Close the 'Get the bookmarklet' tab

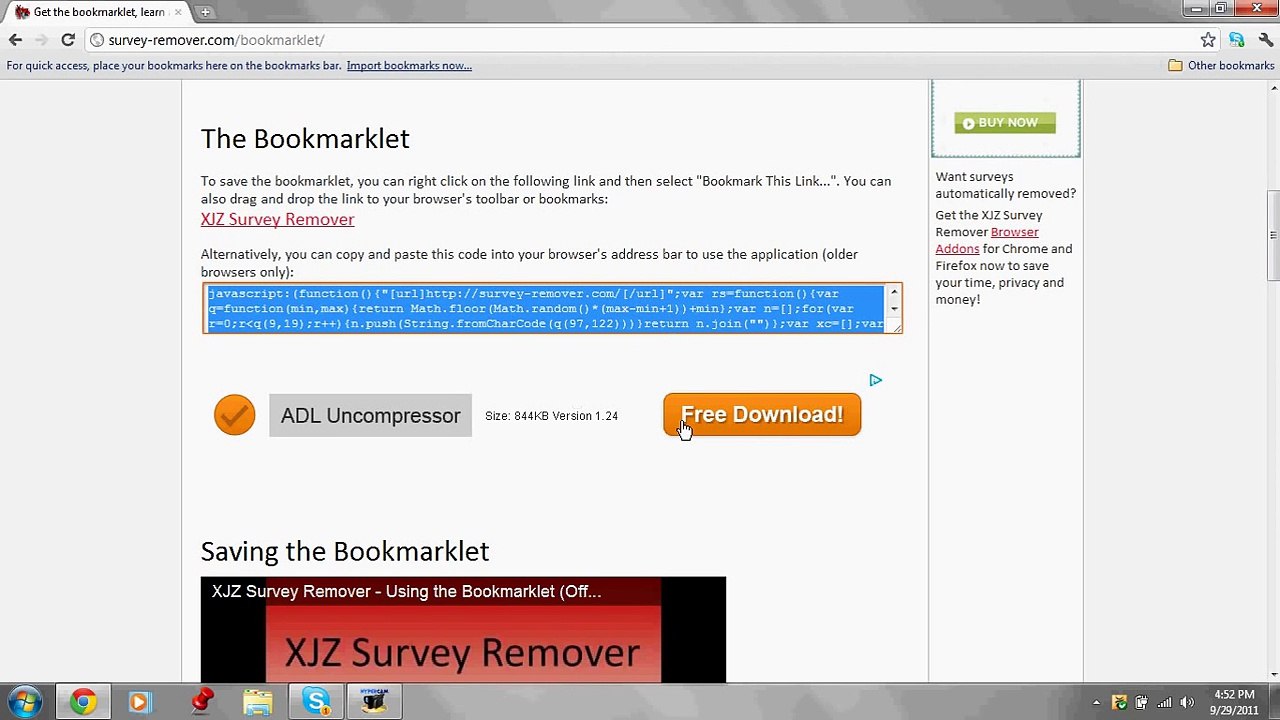(x=178, y=12)
